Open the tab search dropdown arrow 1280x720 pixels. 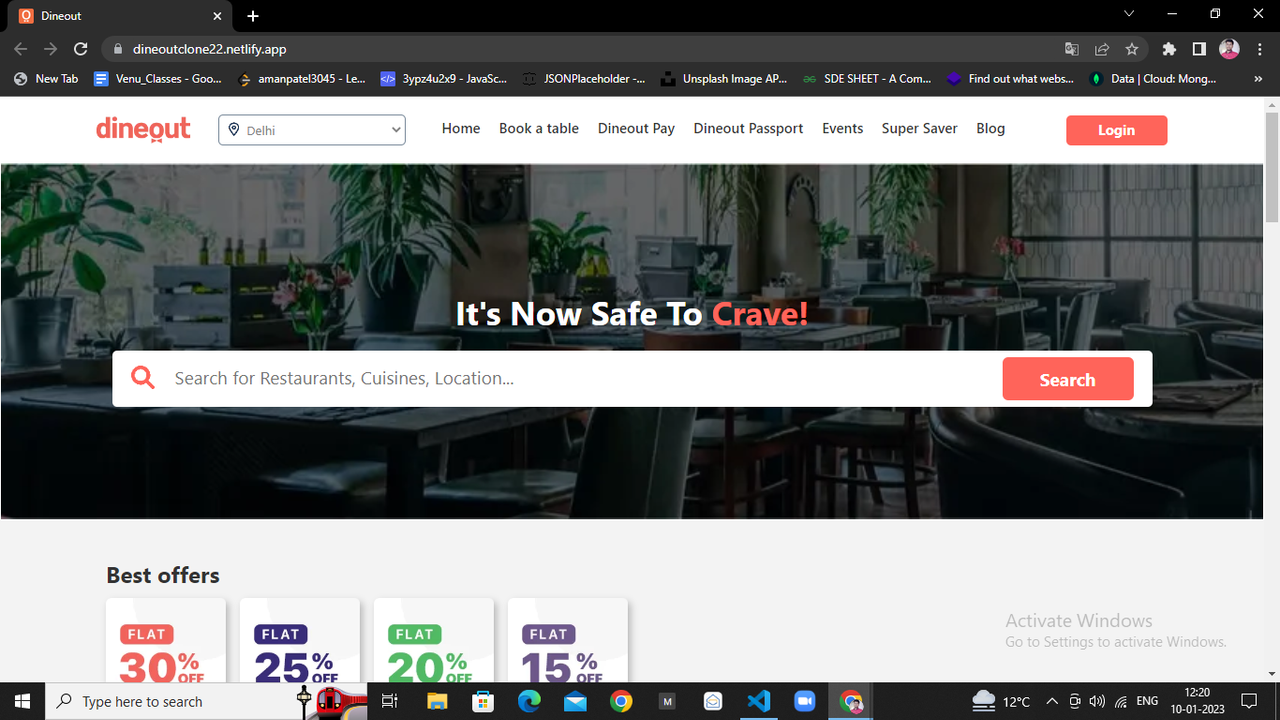(1129, 14)
